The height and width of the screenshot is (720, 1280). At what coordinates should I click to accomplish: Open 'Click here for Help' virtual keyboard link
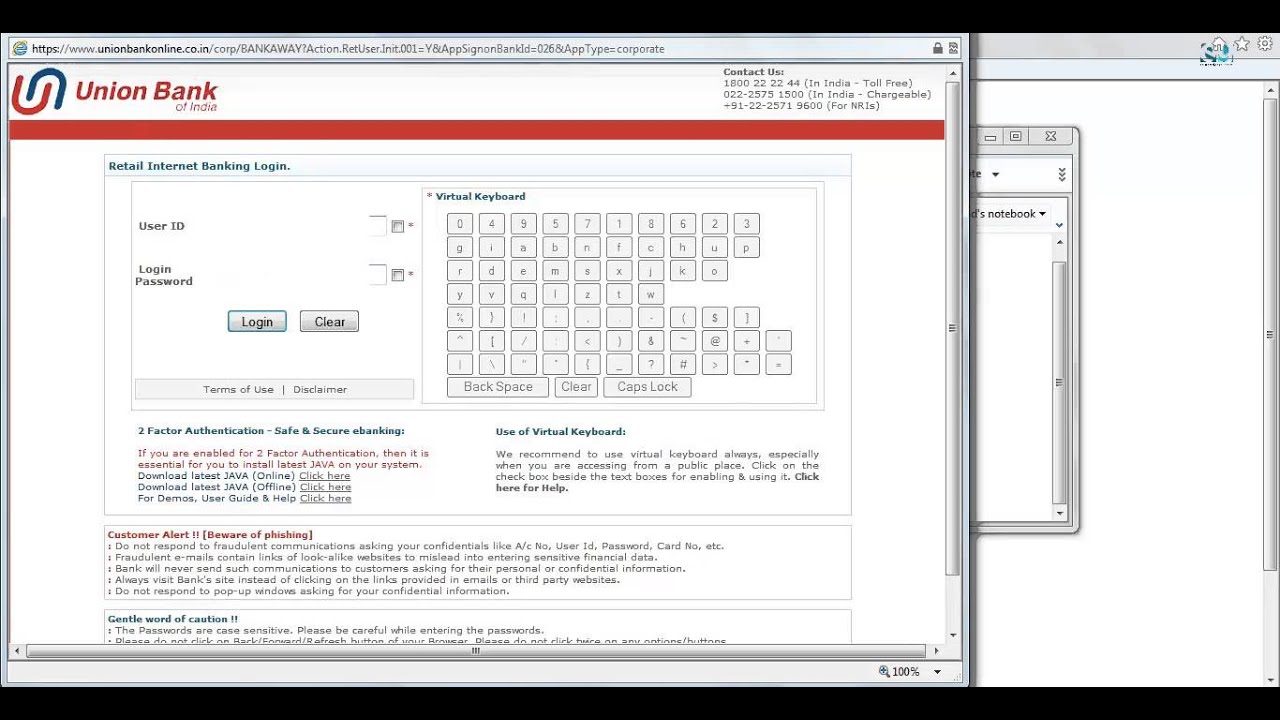(657, 482)
